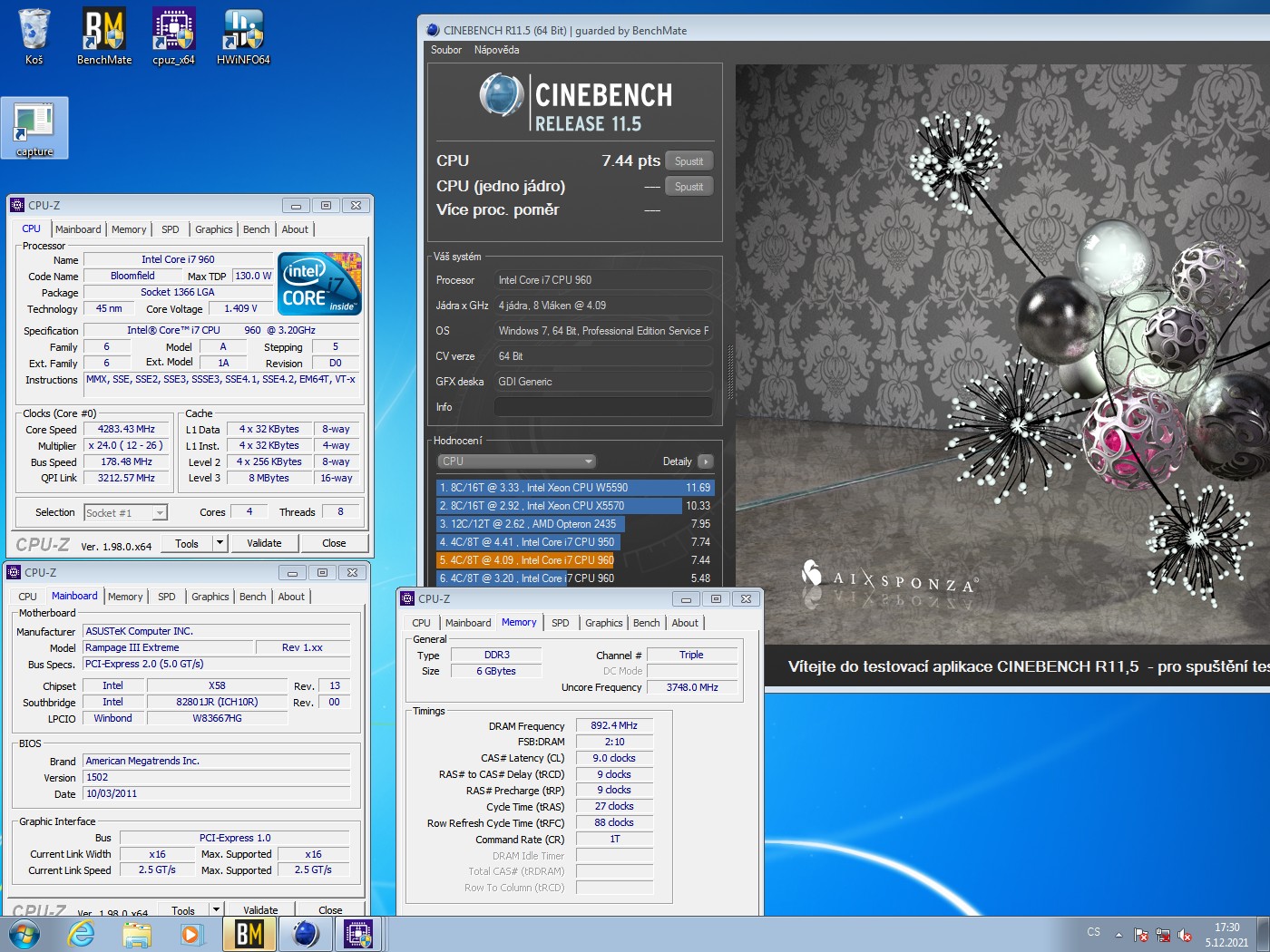Switch to CPU-Z taskbar button
The height and width of the screenshot is (952, 1270).
[358, 934]
